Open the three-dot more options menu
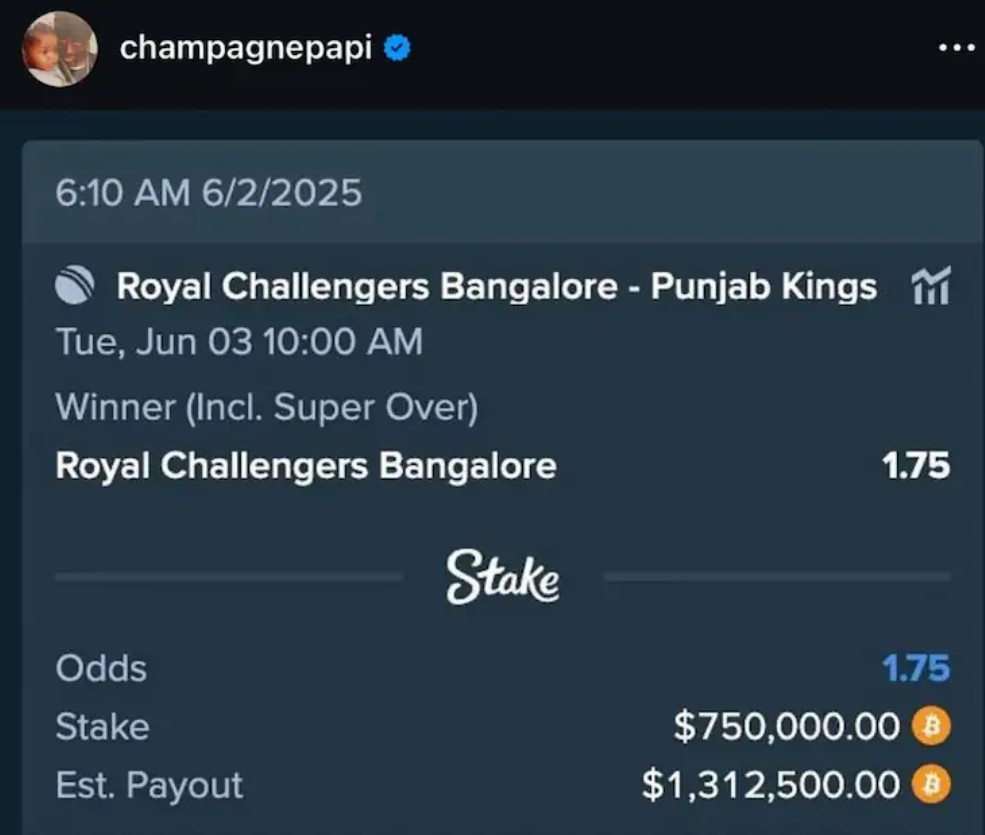This screenshot has height=835, width=985. (x=957, y=48)
